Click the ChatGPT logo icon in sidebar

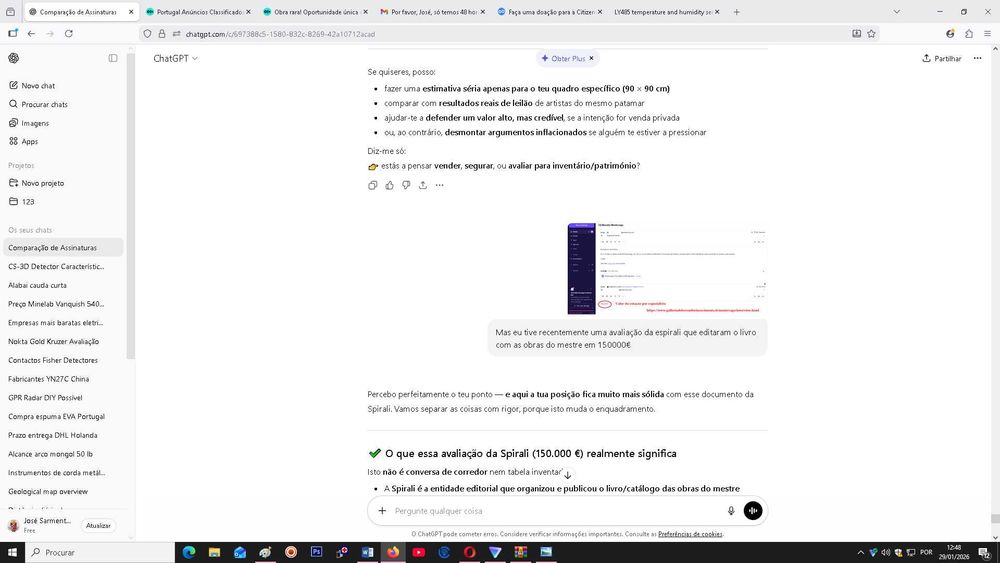(x=13, y=58)
